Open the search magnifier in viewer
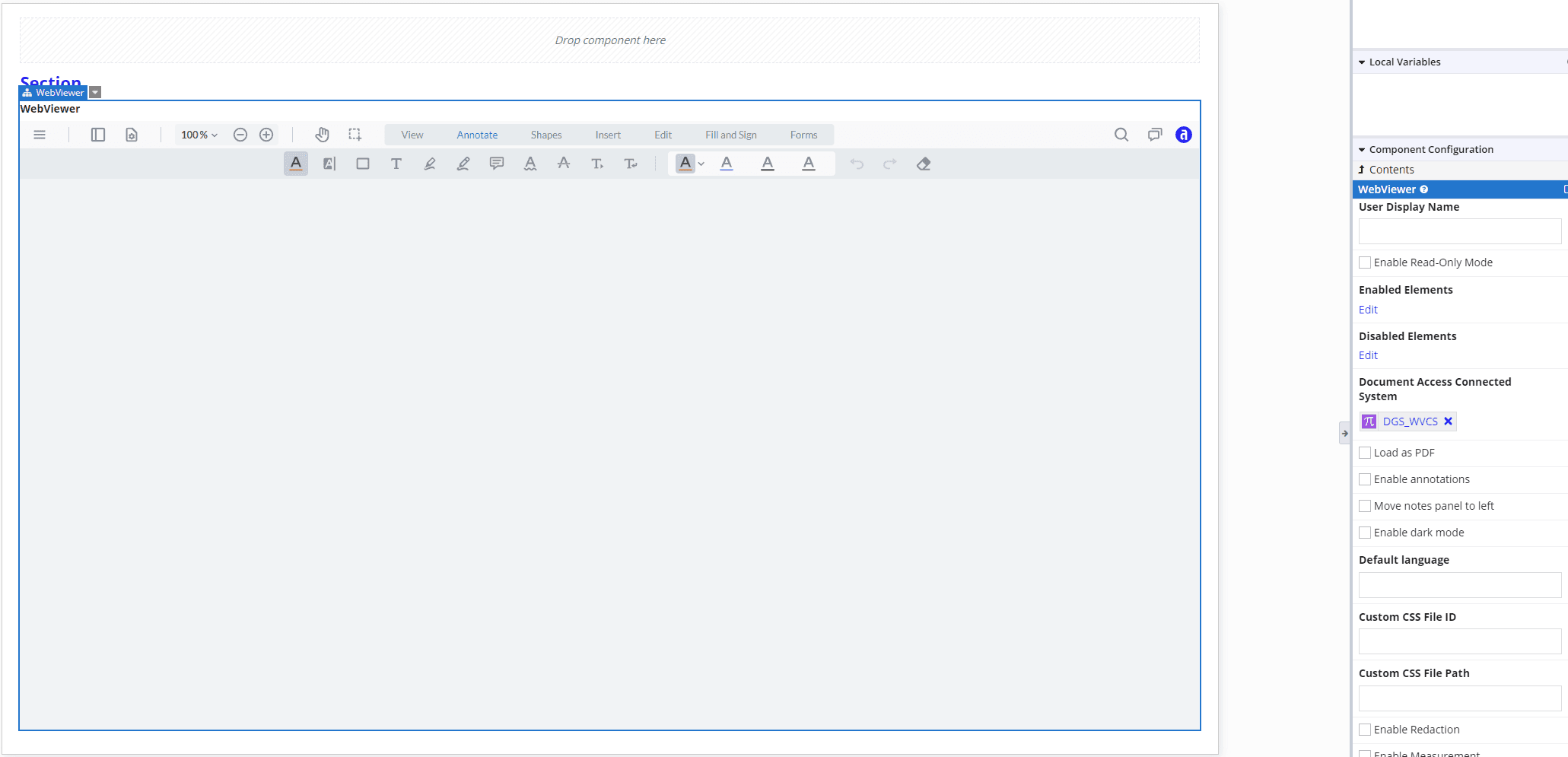1568x757 pixels. point(1121,135)
